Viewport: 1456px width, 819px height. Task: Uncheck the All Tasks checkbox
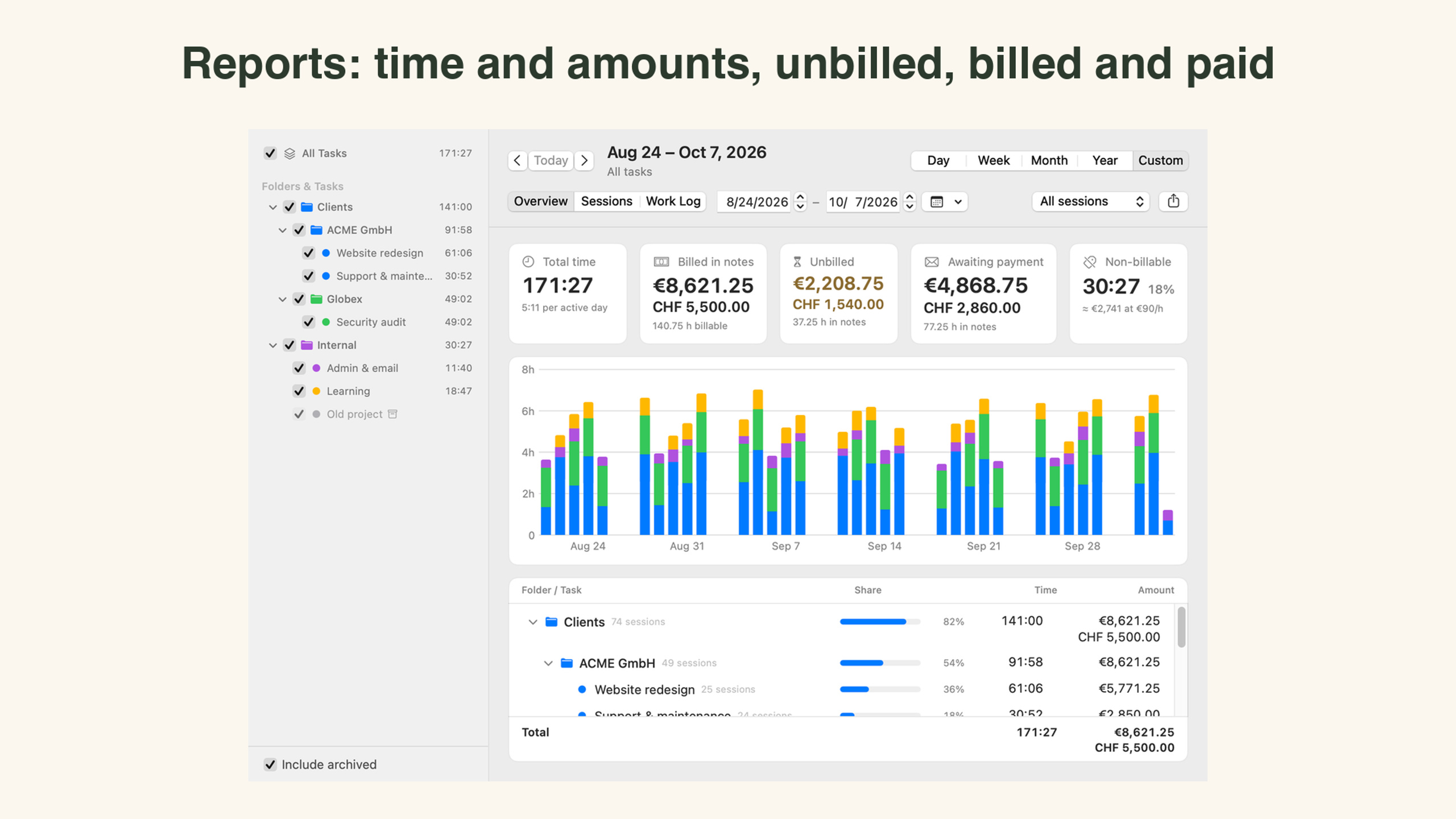tap(270, 154)
